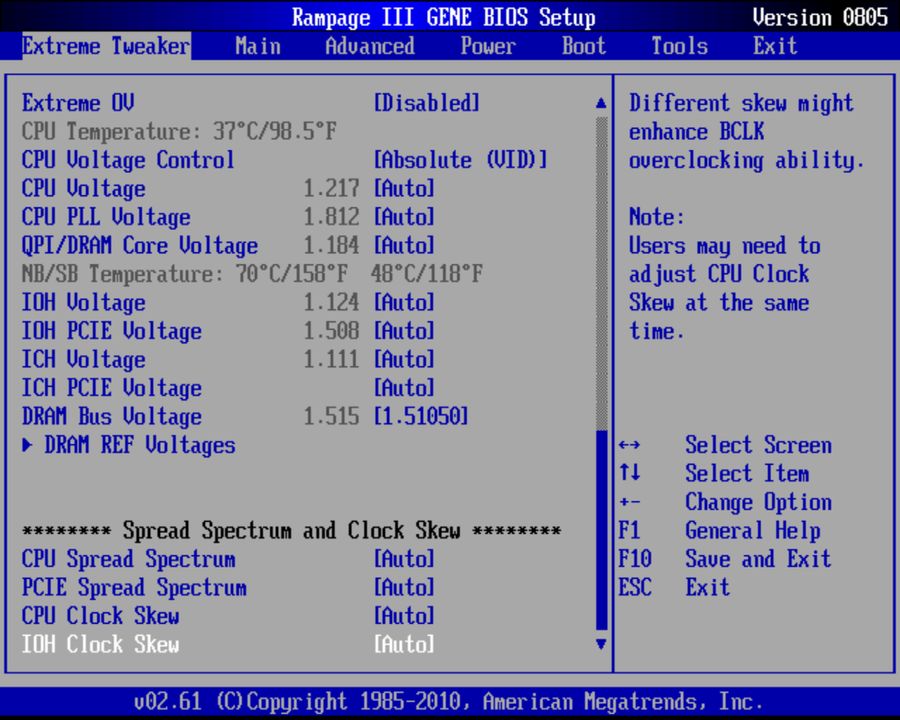The image size is (900, 720).
Task: Select the IOH PCIE Voltage label
Action: pyautogui.click(x=112, y=331)
